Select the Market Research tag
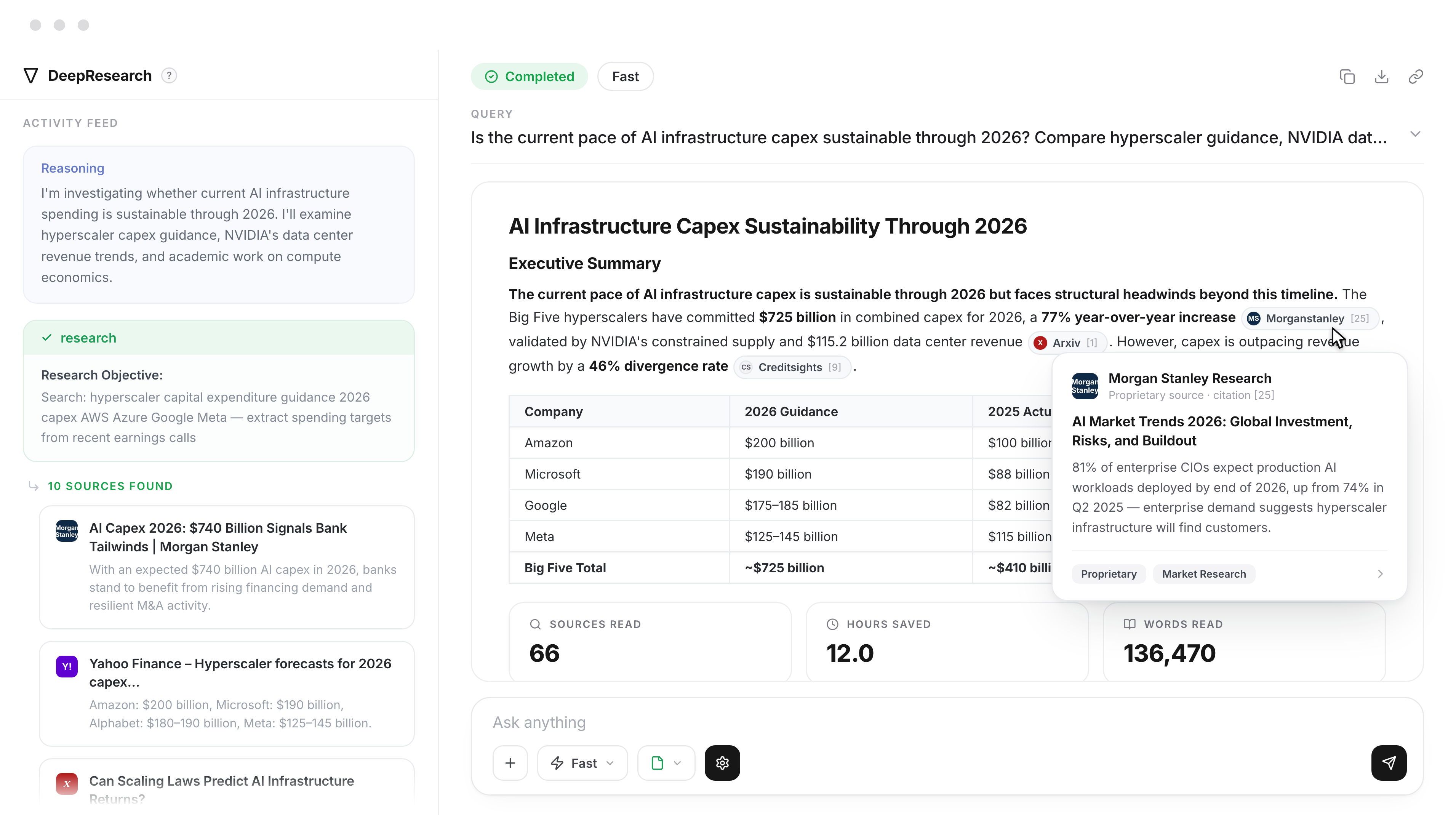Image resolution: width=1456 pixels, height=815 pixels. pyautogui.click(x=1203, y=574)
